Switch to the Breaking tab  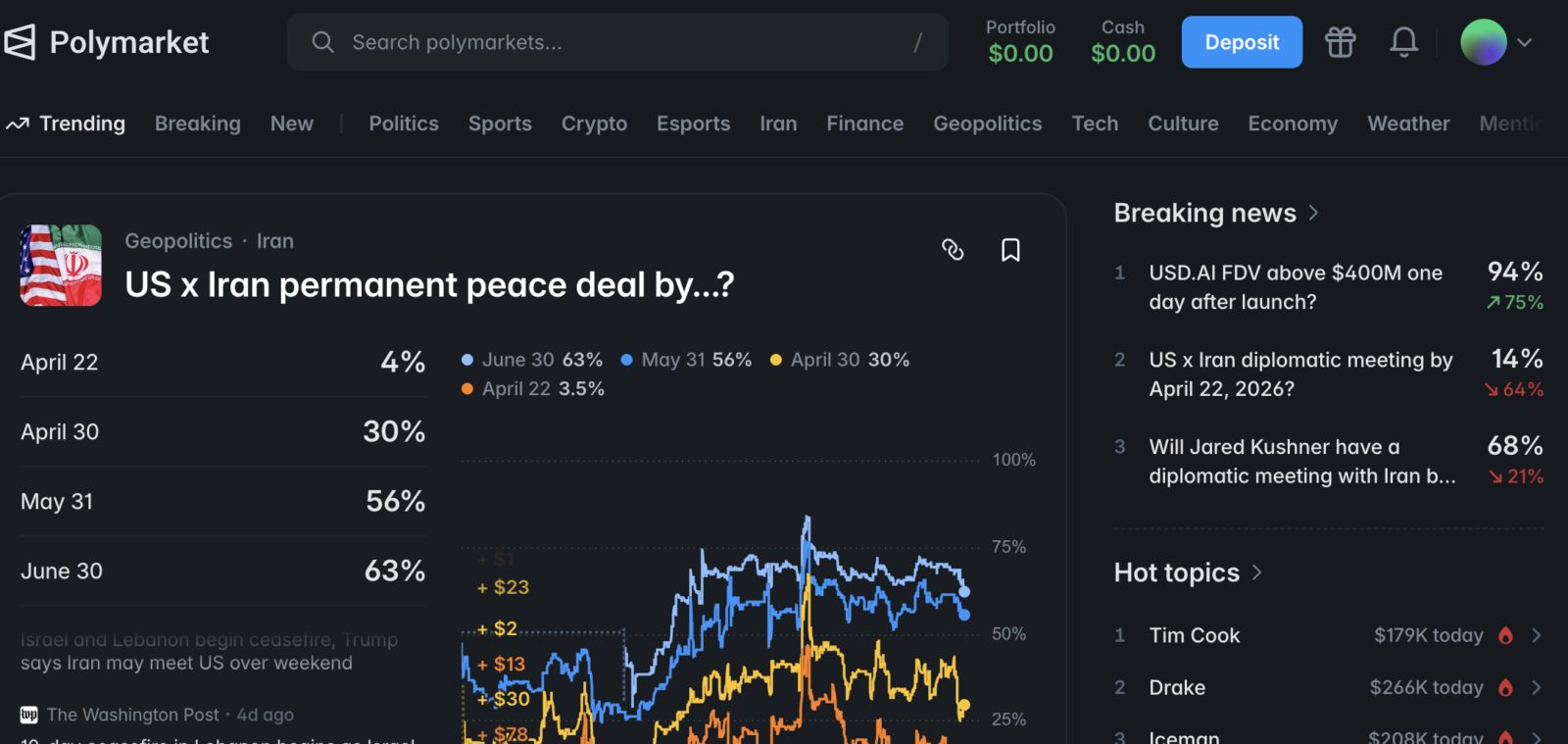(x=198, y=124)
